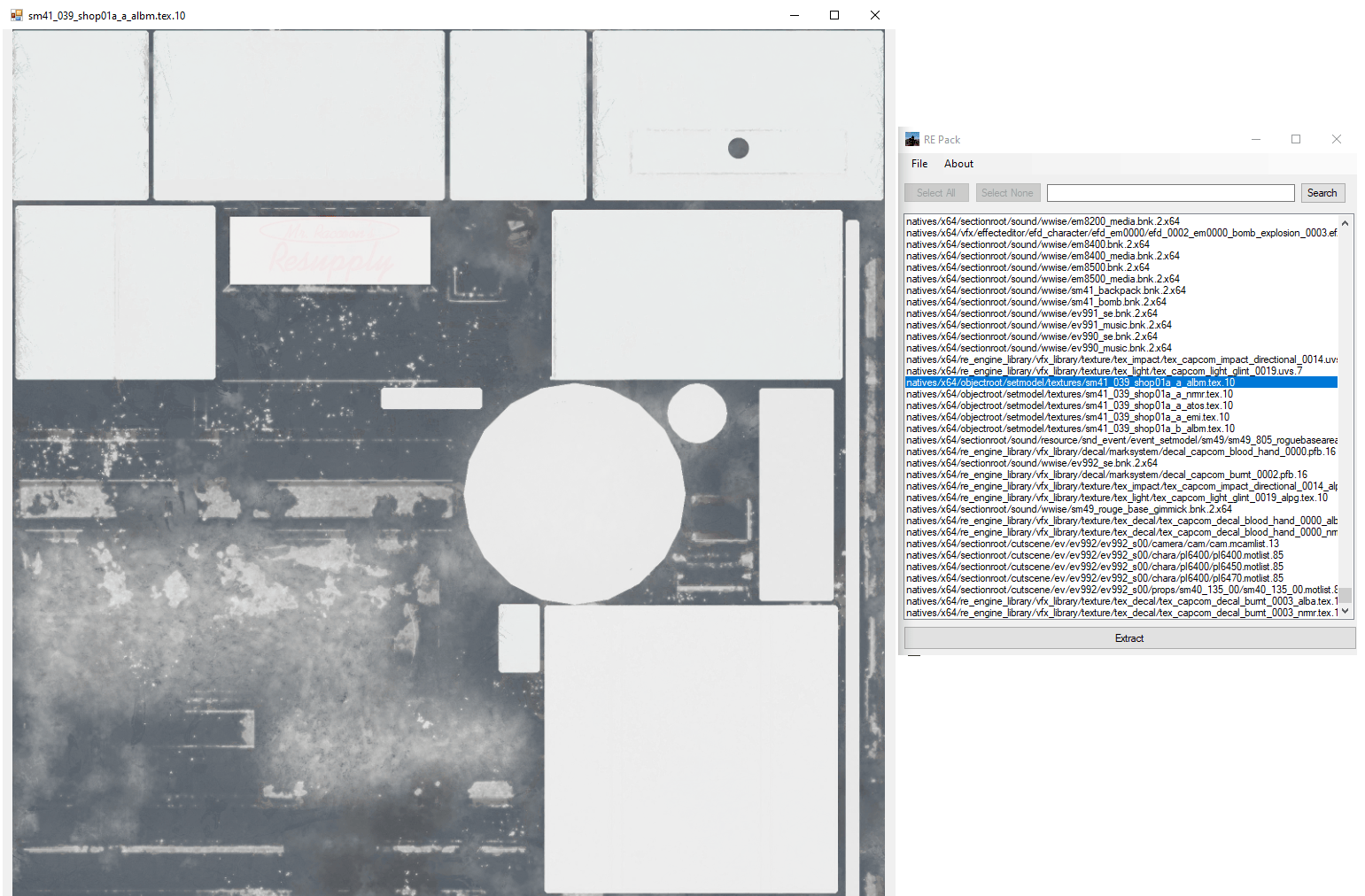Click the Select All button
Viewport: 1365px width, 896px height.
pyautogui.click(x=936, y=193)
